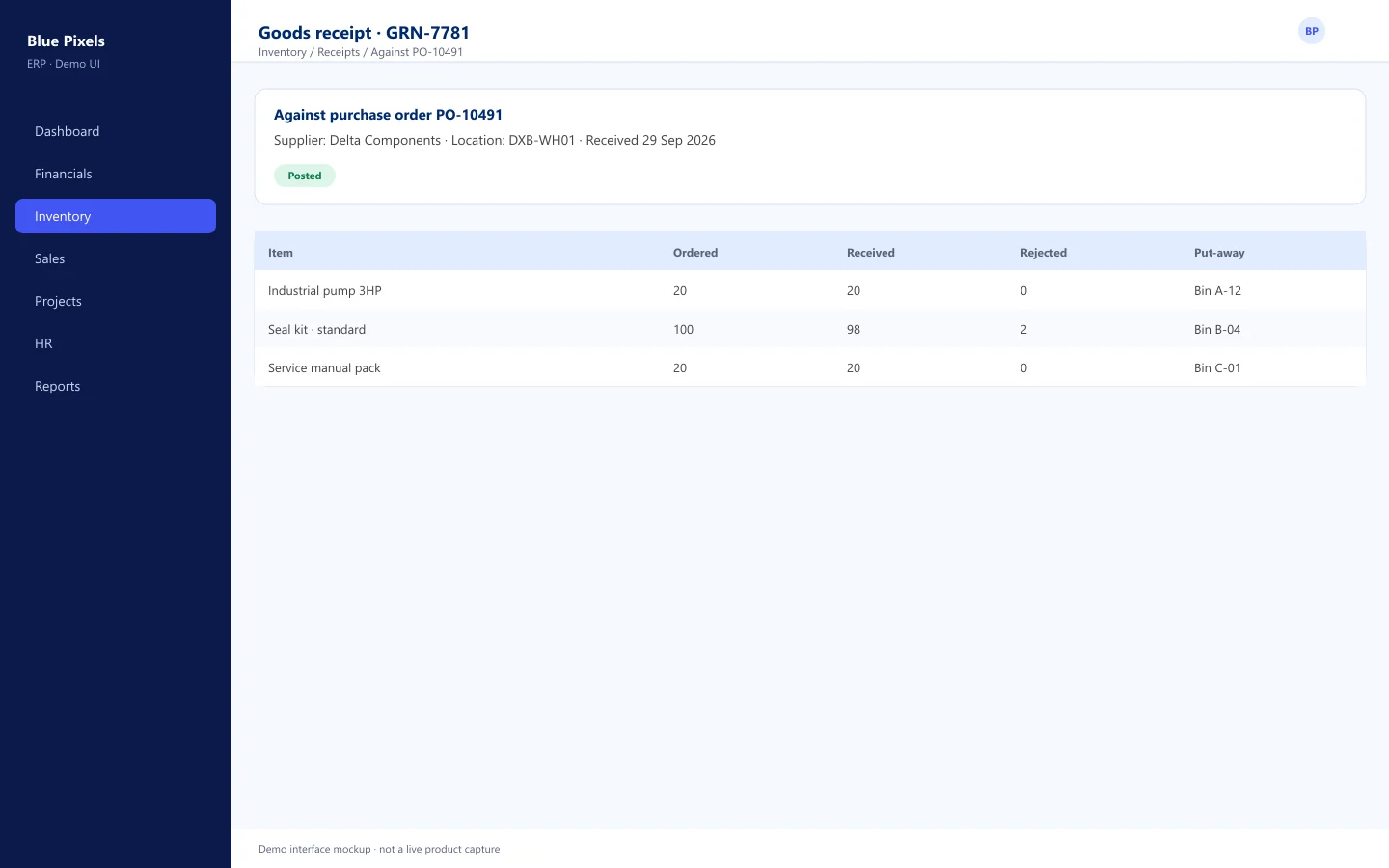Open Reports from the sidebar
This screenshot has width=1389, height=868.
point(116,386)
